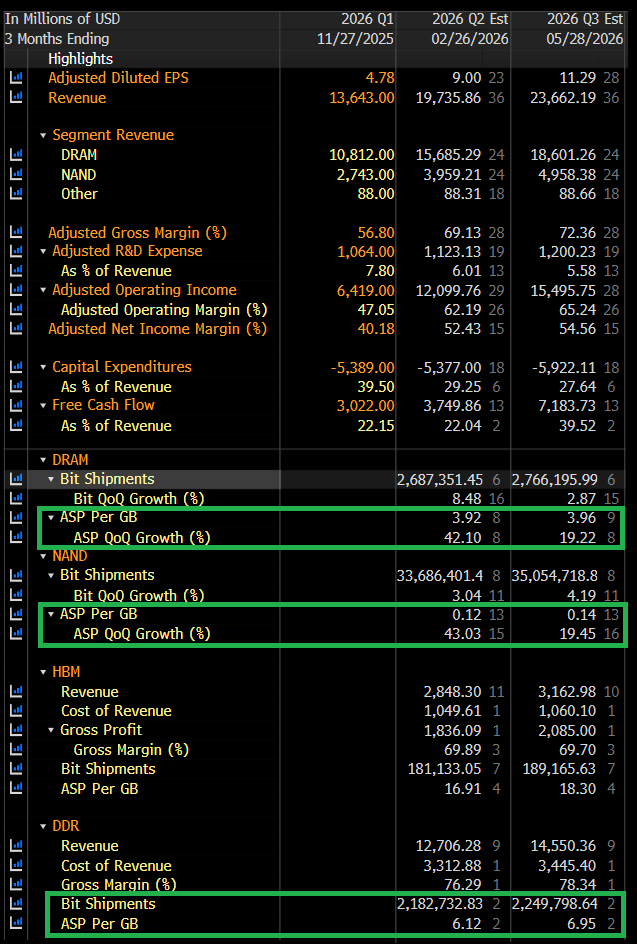Screen dimensions: 637x944
Task: Open chart icon for DDR Revenue 12,706.28 row
Action: coord(16,846)
